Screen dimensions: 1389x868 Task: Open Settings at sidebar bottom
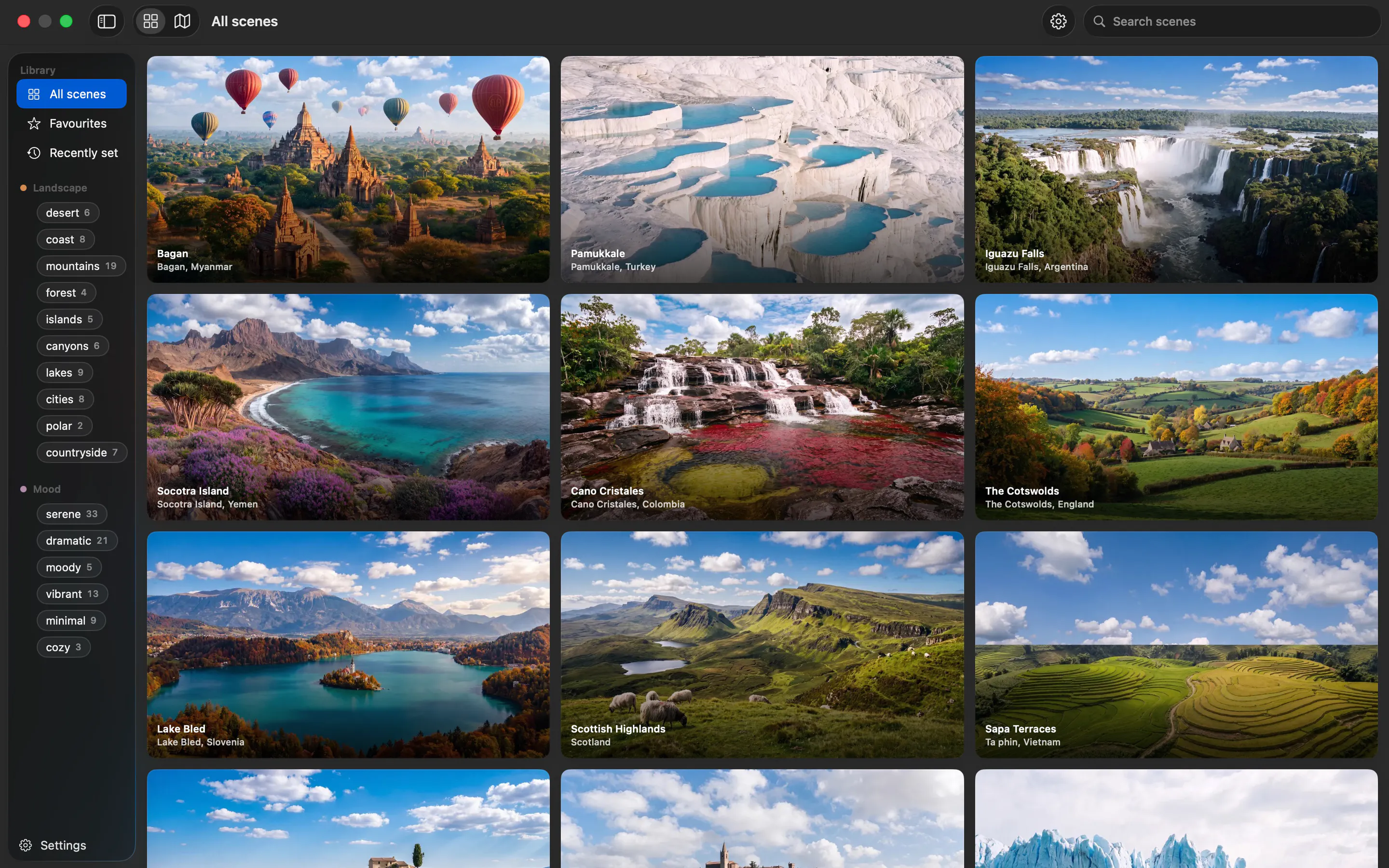(53, 845)
